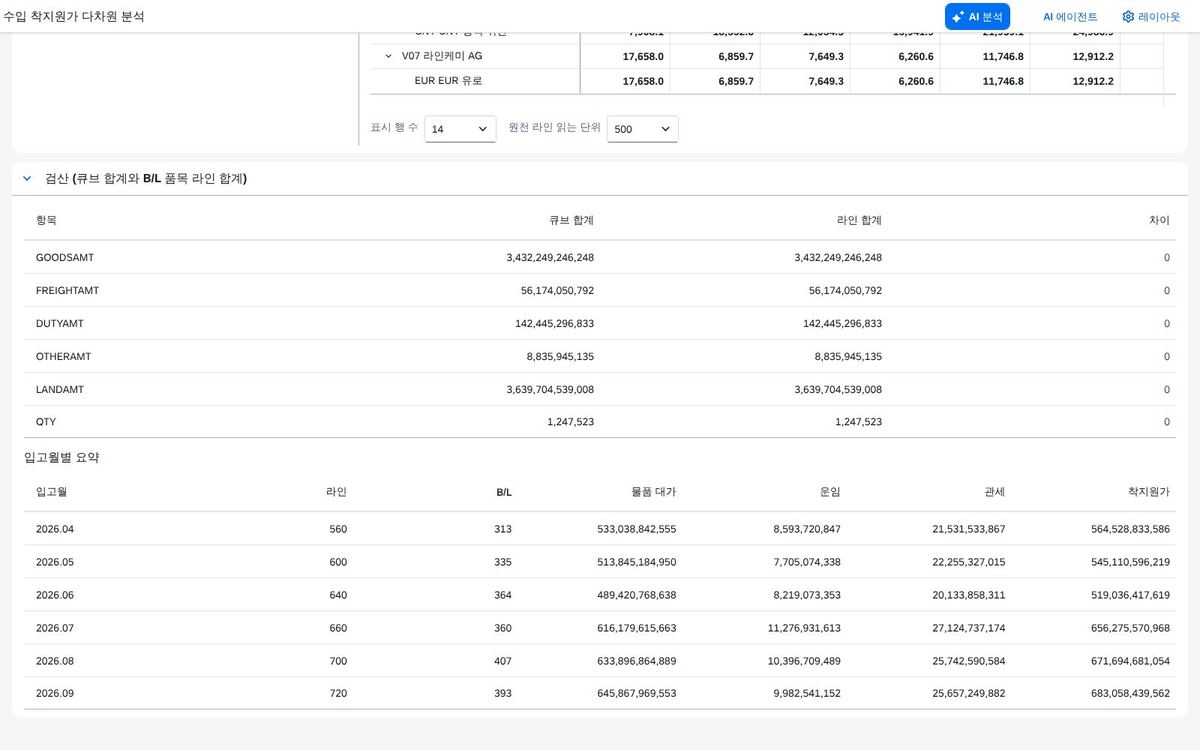This screenshot has width=1200, height=750.
Task: Click the AI 분석 button
Action: click(x=977, y=16)
